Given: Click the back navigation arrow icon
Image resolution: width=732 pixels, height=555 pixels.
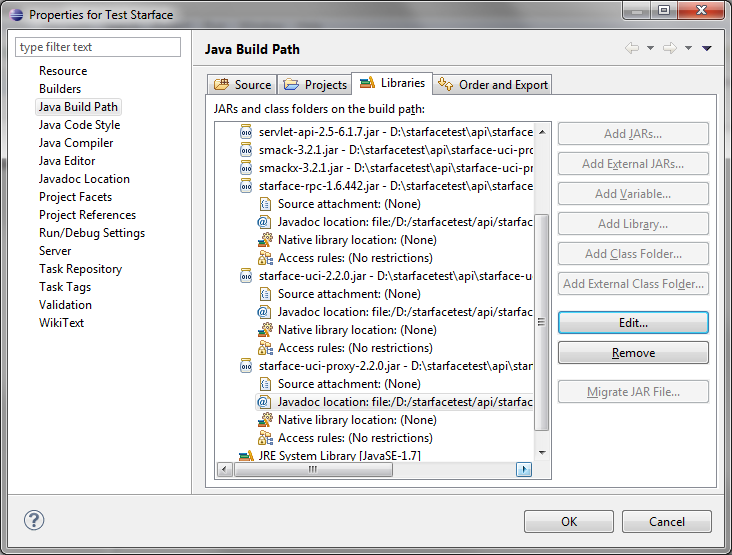Looking at the screenshot, I should click(631, 48).
